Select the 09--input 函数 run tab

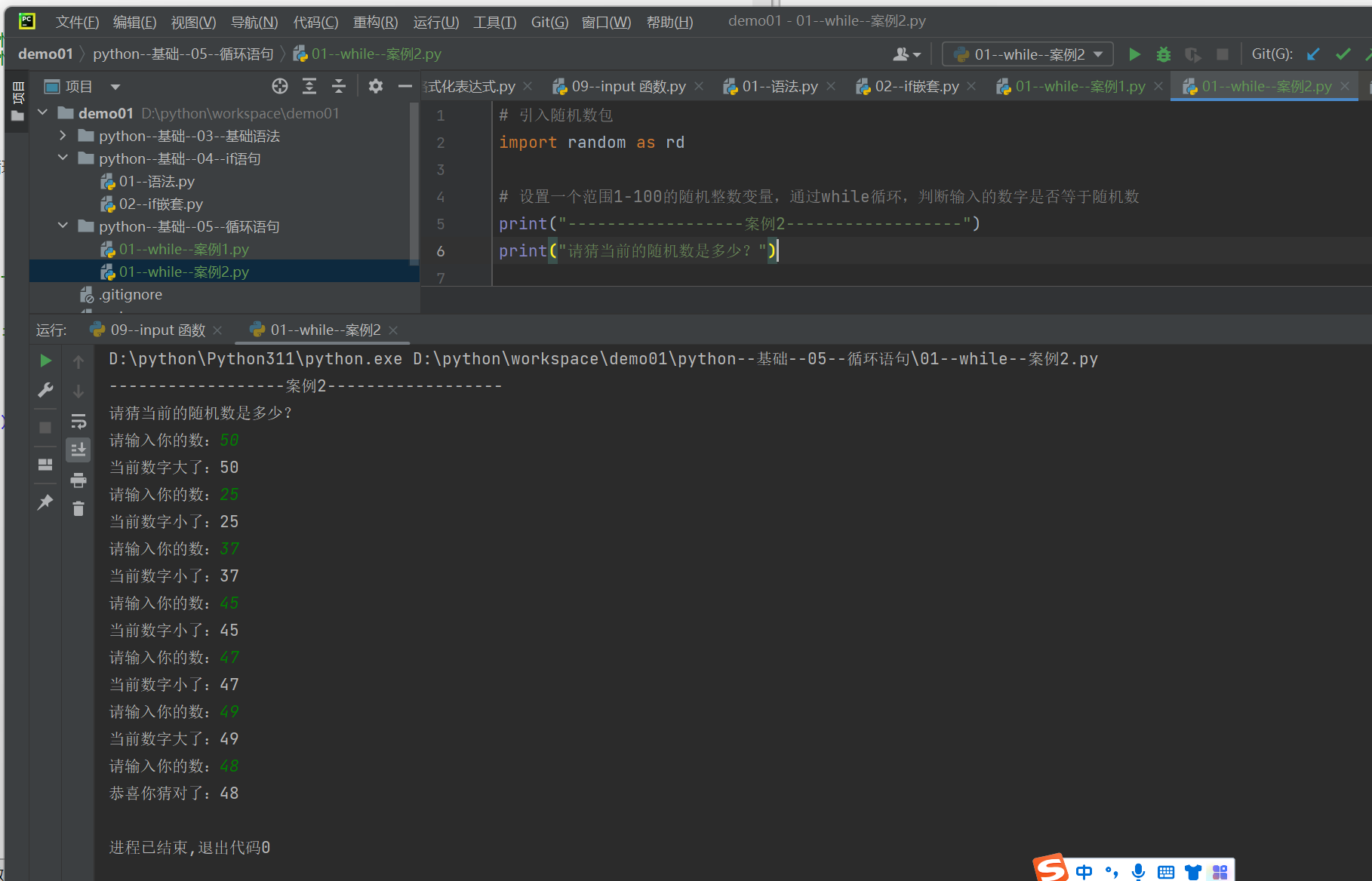tap(157, 330)
